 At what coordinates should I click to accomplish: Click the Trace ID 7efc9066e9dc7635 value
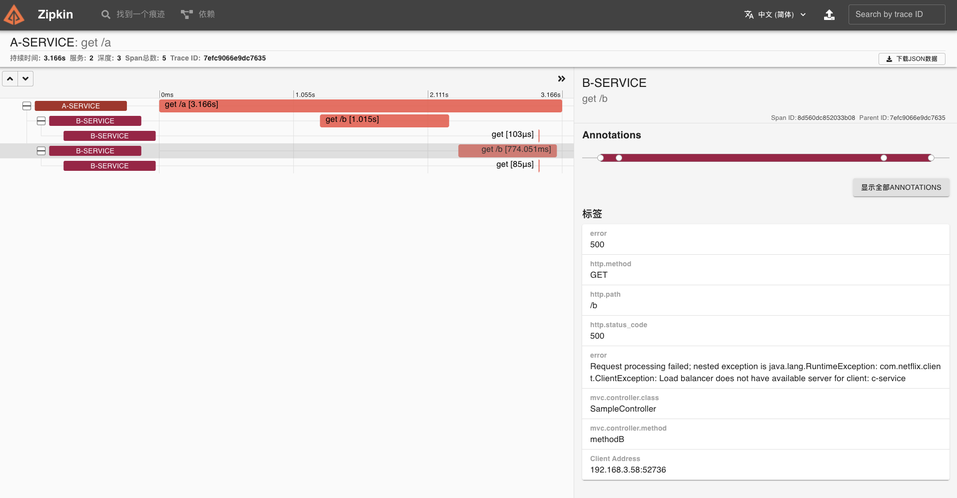[234, 59]
